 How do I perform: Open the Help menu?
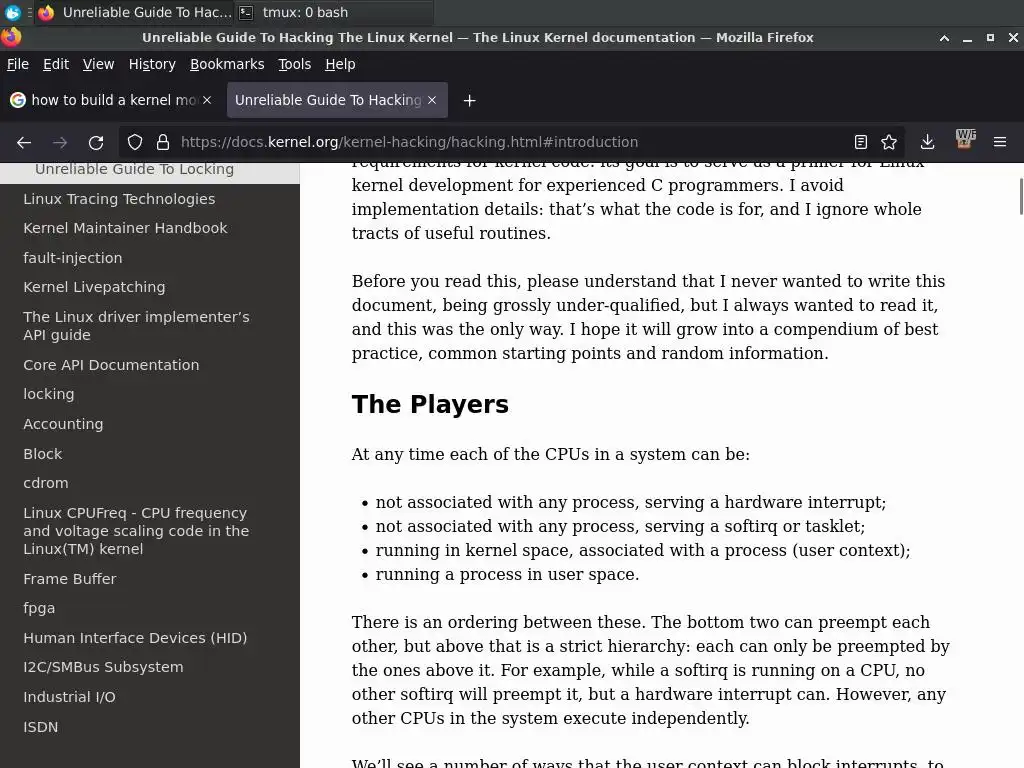(x=340, y=64)
